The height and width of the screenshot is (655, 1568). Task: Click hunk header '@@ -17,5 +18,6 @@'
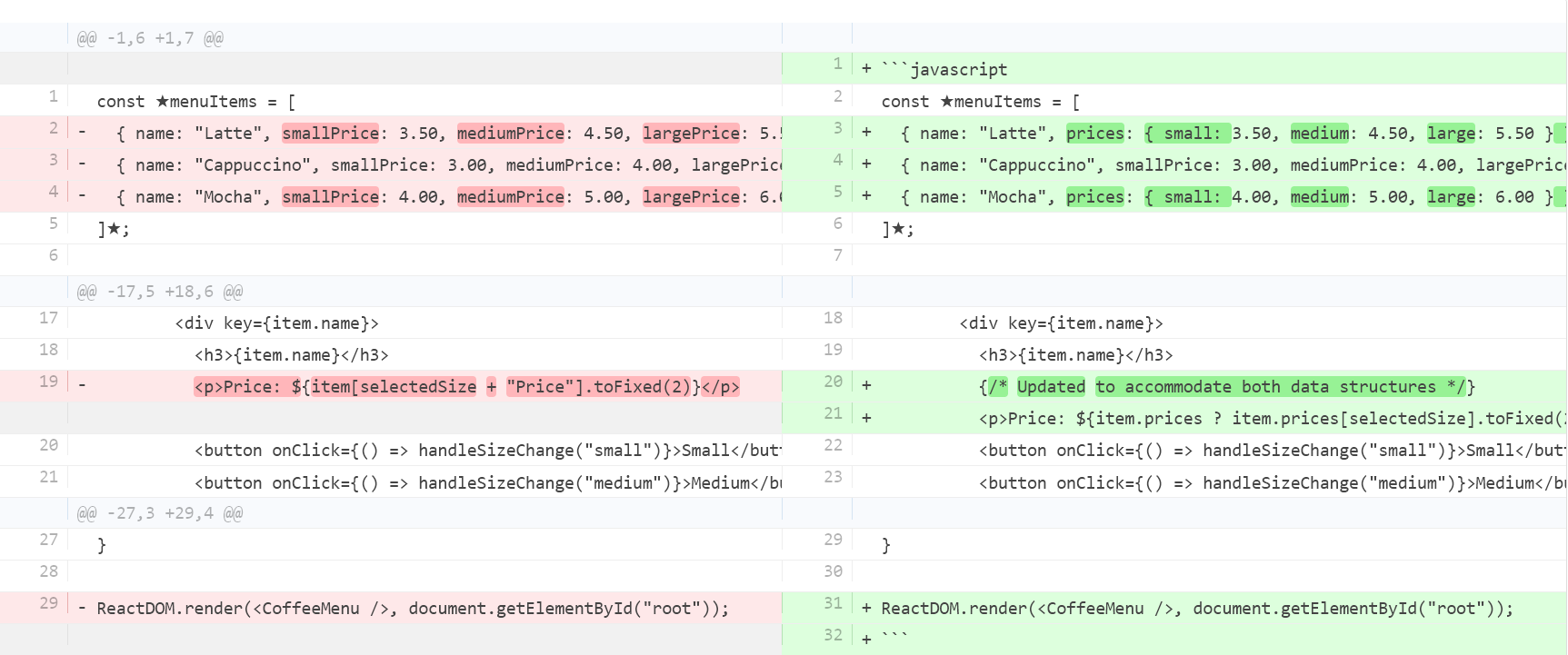[x=160, y=292]
